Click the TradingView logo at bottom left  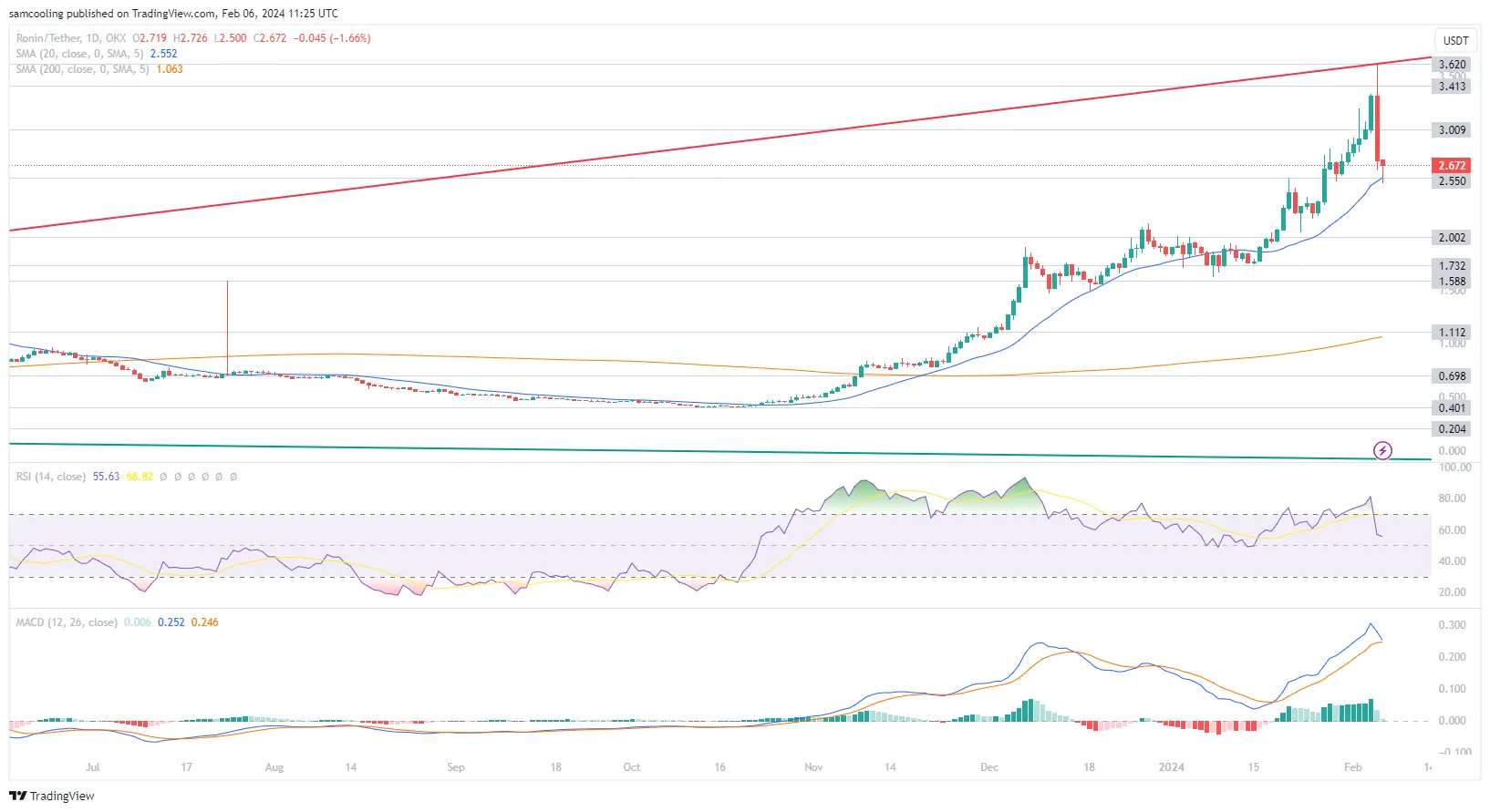(x=52, y=796)
